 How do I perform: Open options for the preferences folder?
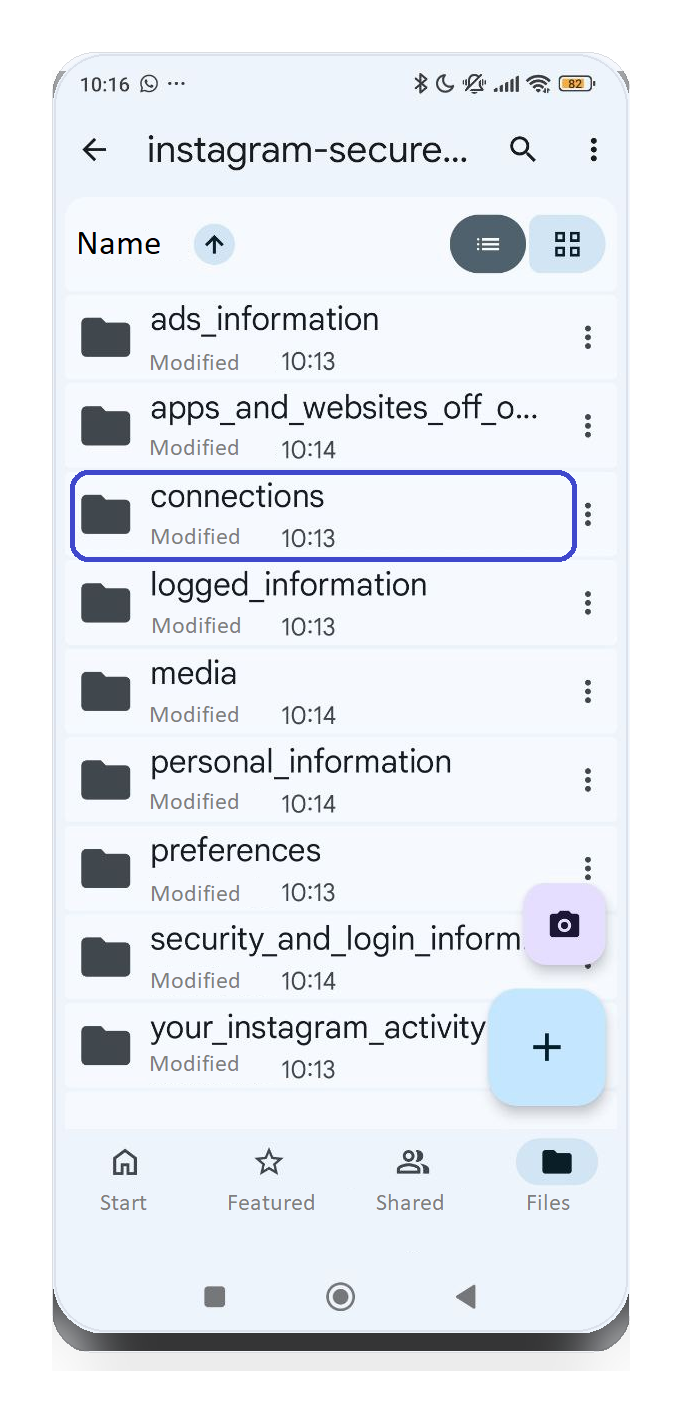(x=588, y=868)
